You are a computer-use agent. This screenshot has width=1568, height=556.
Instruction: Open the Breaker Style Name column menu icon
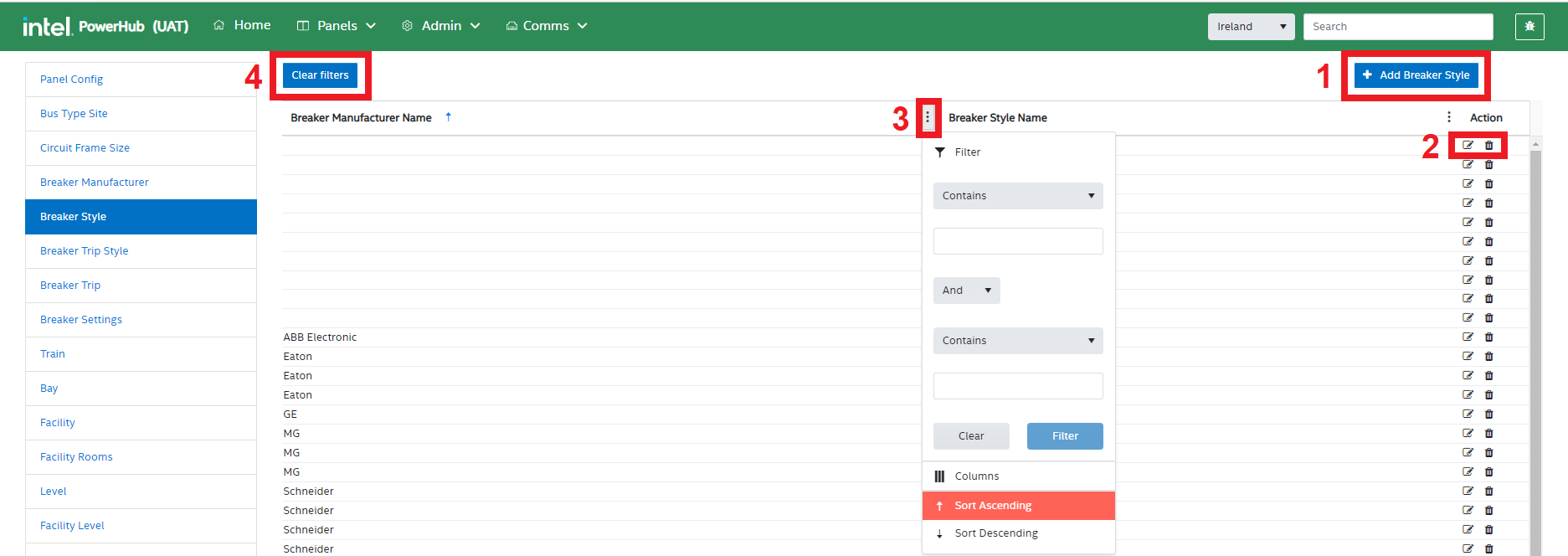[x=1449, y=117]
